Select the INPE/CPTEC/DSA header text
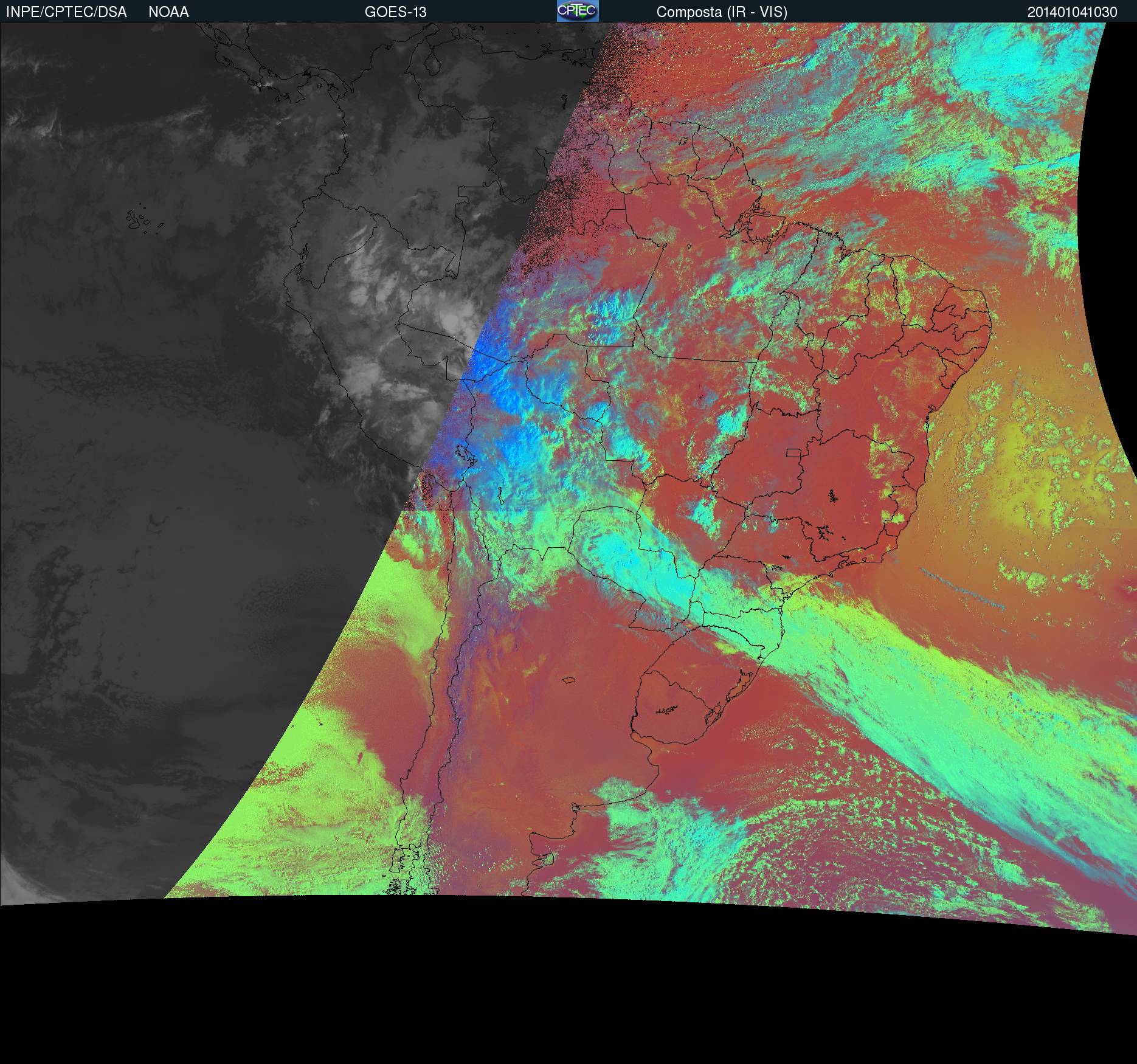This screenshot has height=1064, width=1137. coord(66,12)
